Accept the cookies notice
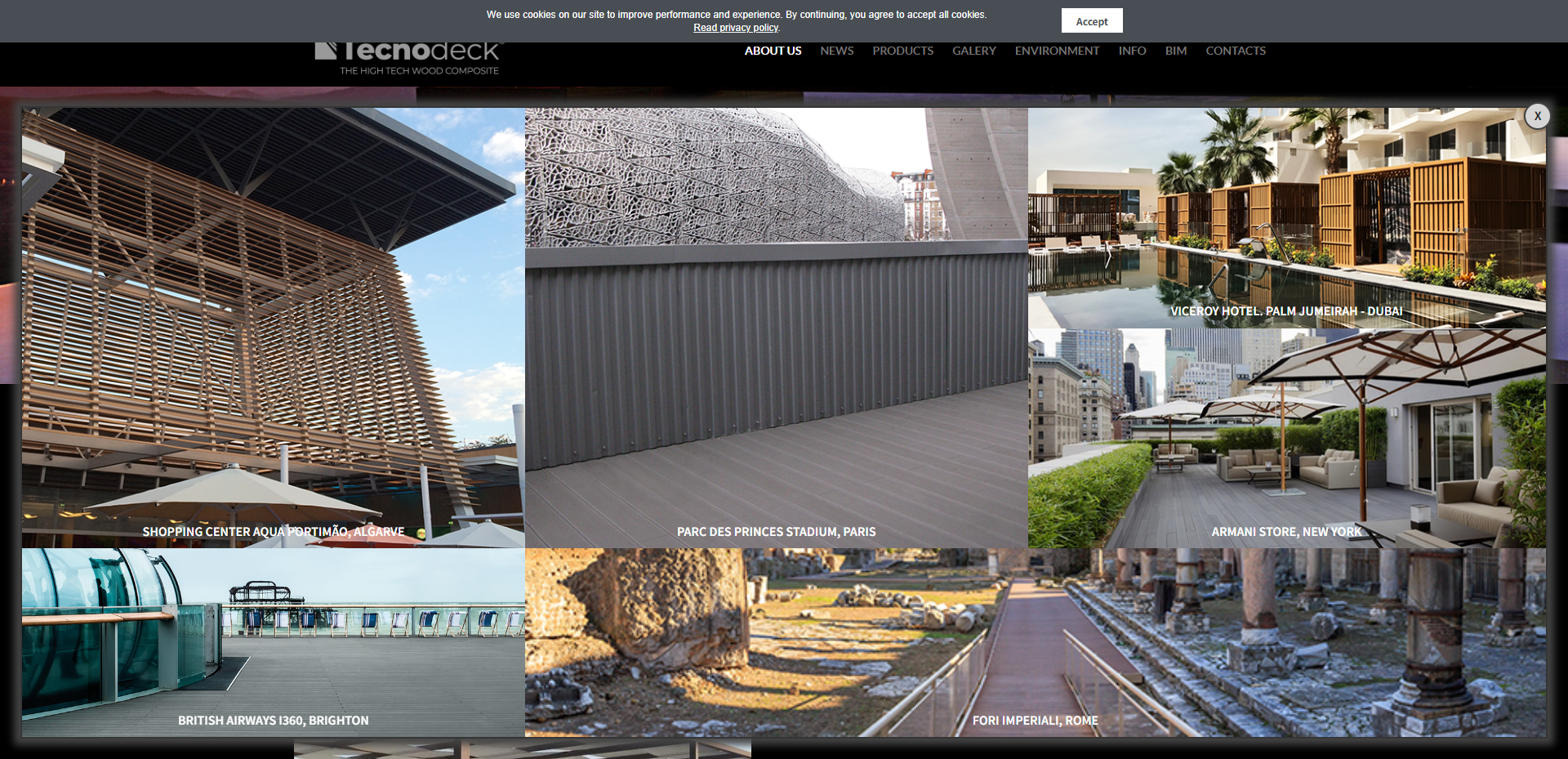 tap(1091, 21)
